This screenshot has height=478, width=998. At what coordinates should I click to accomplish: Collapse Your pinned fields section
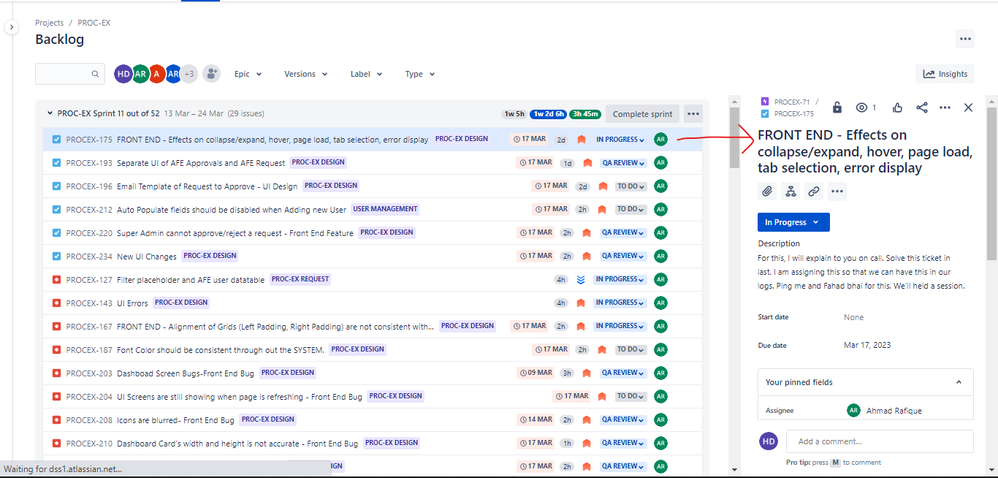tap(959, 383)
